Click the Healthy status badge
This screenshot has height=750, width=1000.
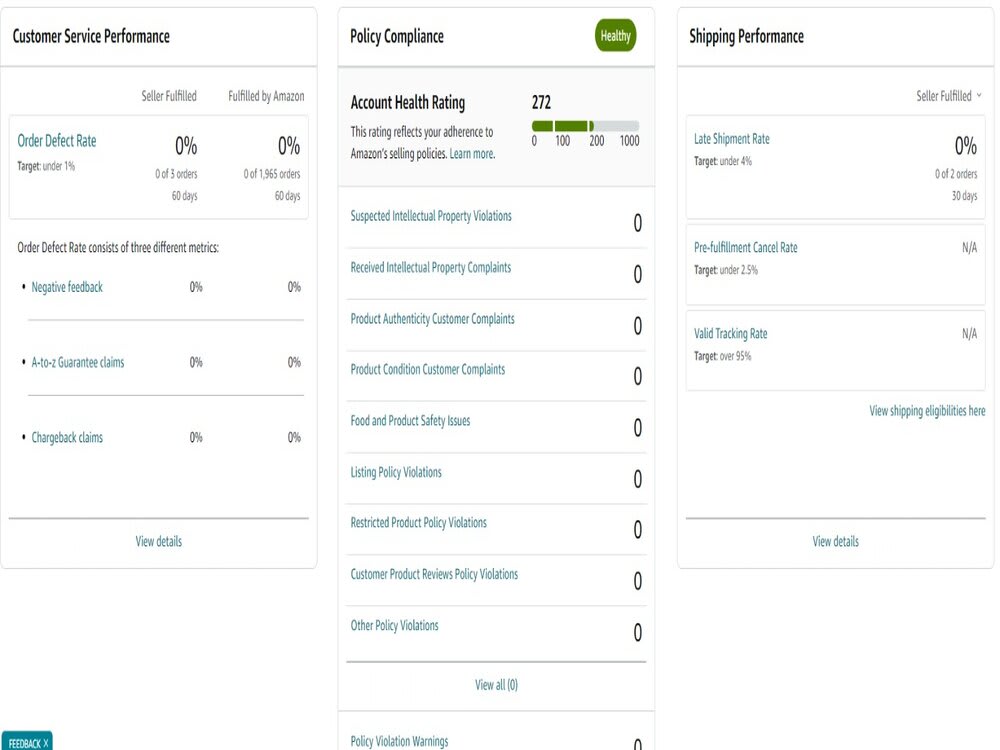click(615, 36)
